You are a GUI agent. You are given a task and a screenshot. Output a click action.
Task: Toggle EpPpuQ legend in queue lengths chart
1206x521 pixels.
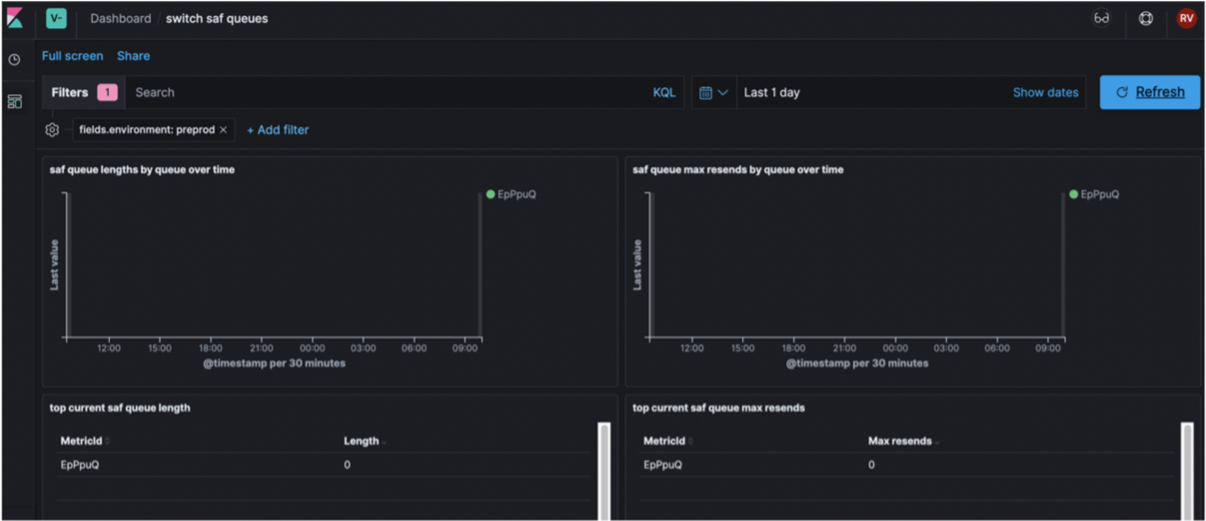coord(511,194)
